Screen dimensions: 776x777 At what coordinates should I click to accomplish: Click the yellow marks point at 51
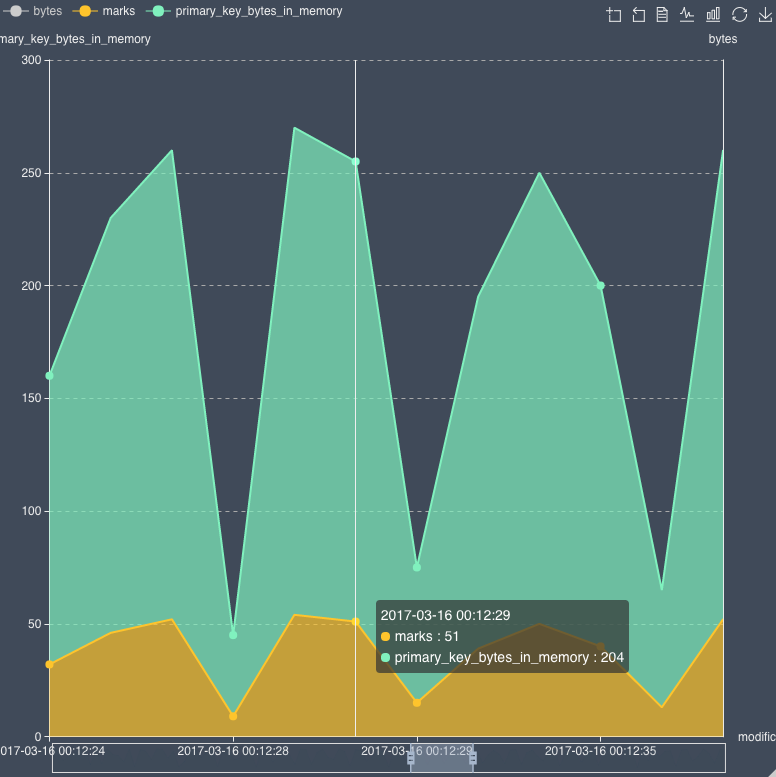click(355, 622)
